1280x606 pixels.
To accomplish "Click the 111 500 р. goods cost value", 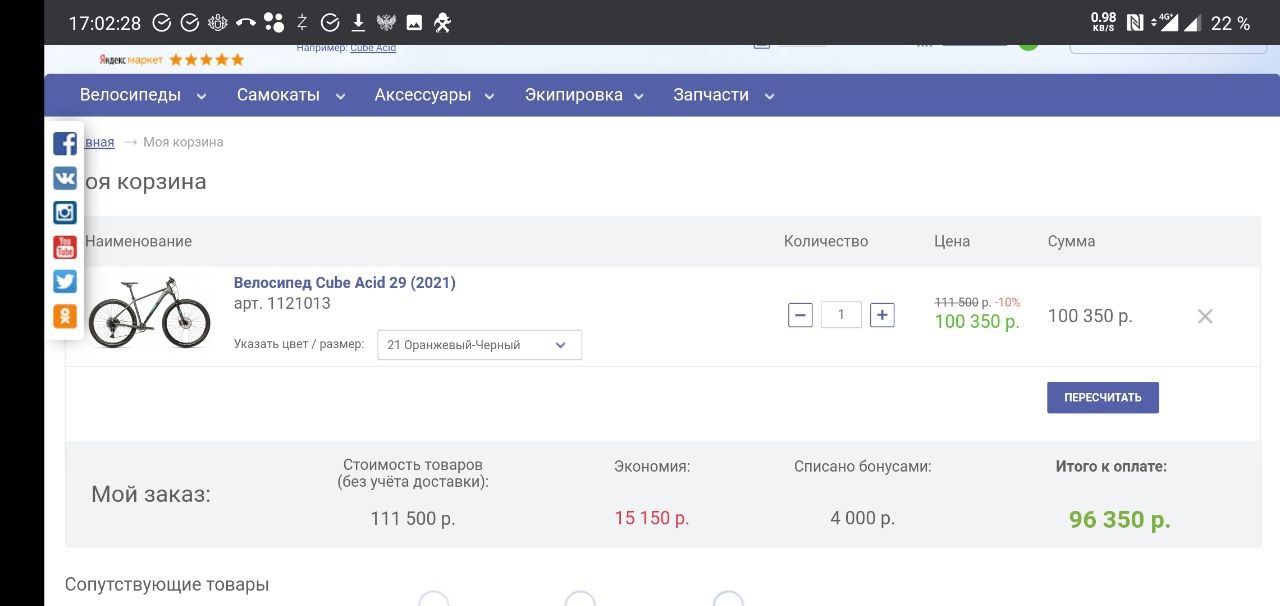I will point(413,518).
